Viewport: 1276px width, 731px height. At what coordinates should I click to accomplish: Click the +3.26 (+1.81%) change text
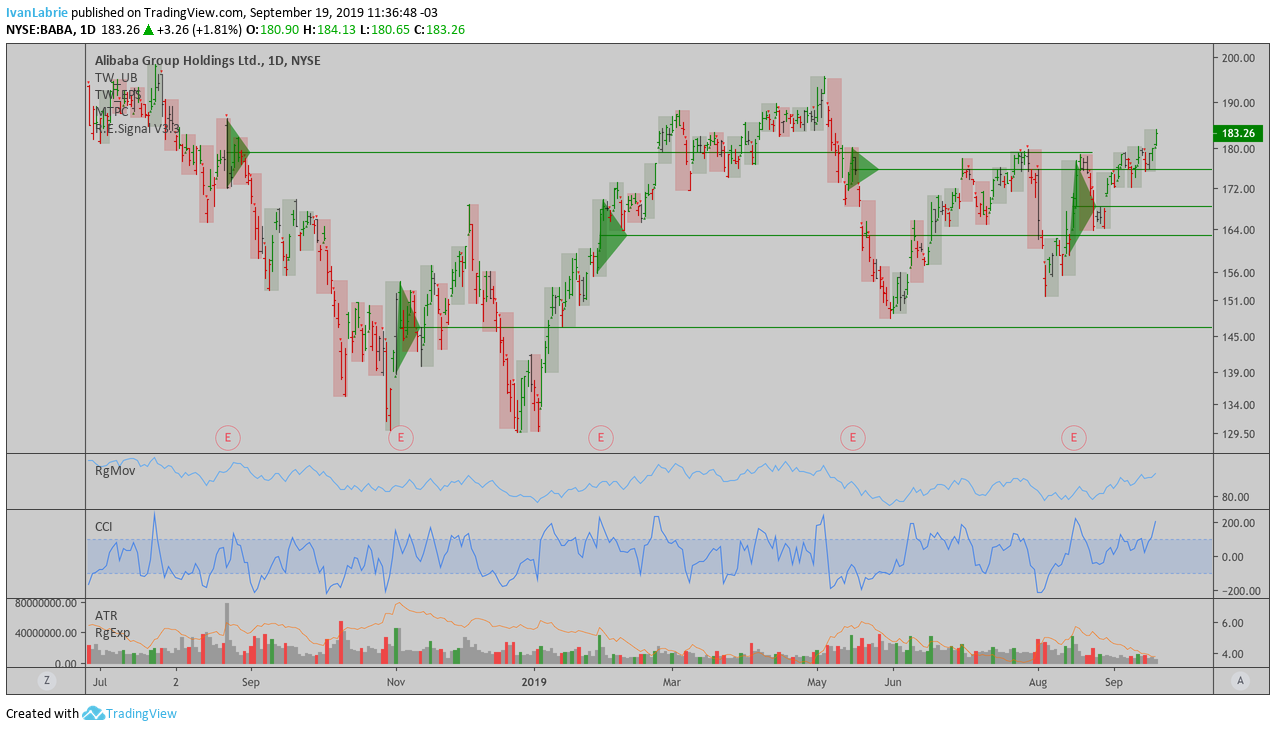pyautogui.click(x=198, y=30)
